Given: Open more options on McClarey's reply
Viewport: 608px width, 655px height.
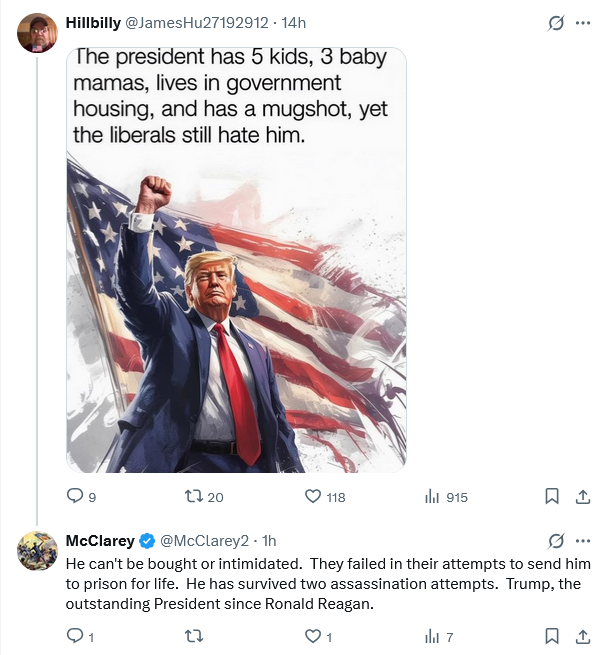Looking at the screenshot, I should [x=583, y=541].
